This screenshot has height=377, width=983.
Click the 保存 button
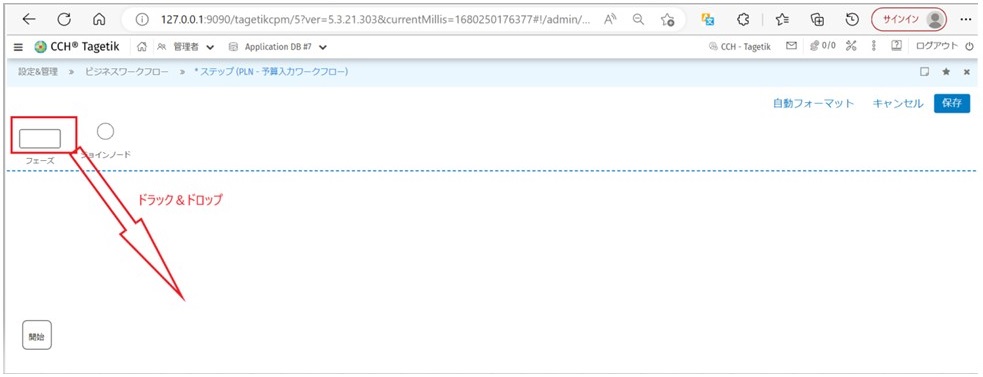pyautogui.click(x=952, y=104)
